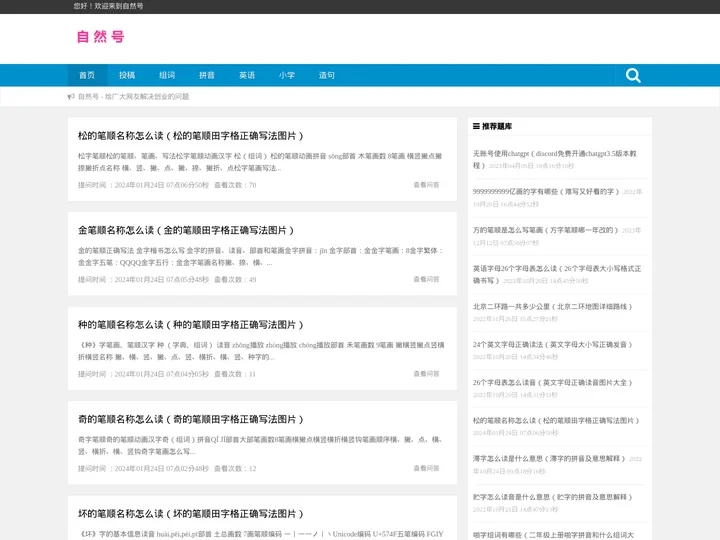Open article 种的笔顺名称怎么读
The width and height of the screenshot is (720, 540).
tap(191, 325)
